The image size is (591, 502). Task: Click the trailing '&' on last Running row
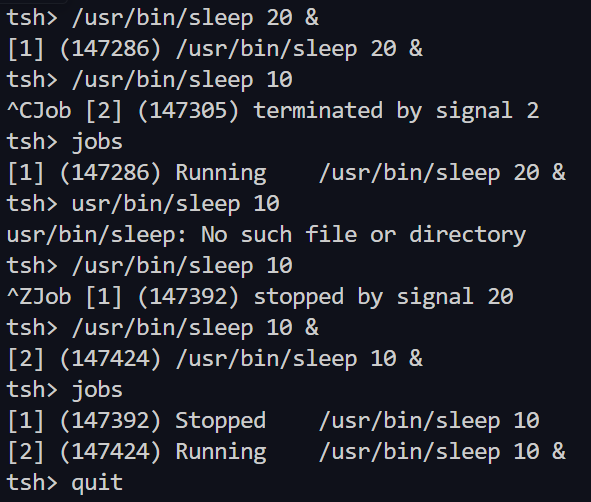point(559,451)
